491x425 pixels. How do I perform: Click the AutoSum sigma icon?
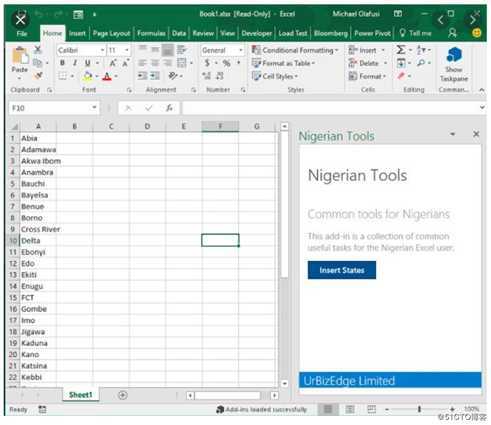point(401,50)
